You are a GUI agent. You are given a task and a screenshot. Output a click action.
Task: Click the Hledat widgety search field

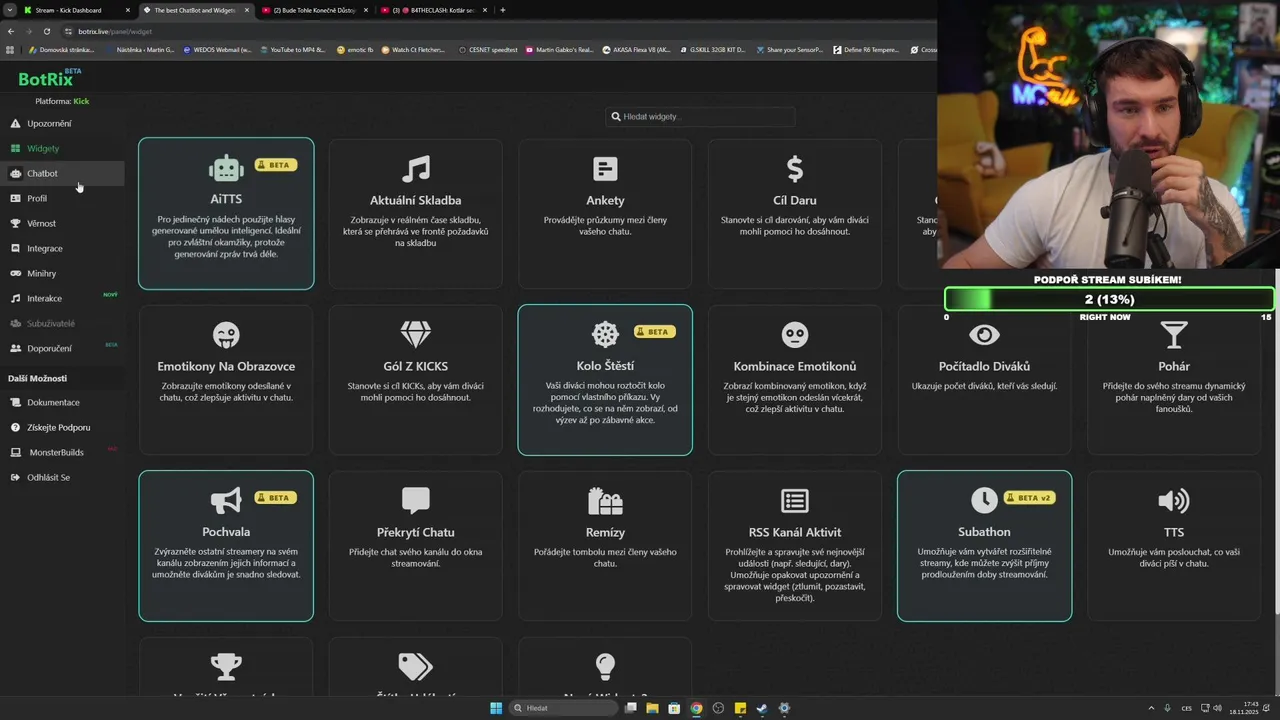tap(700, 116)
